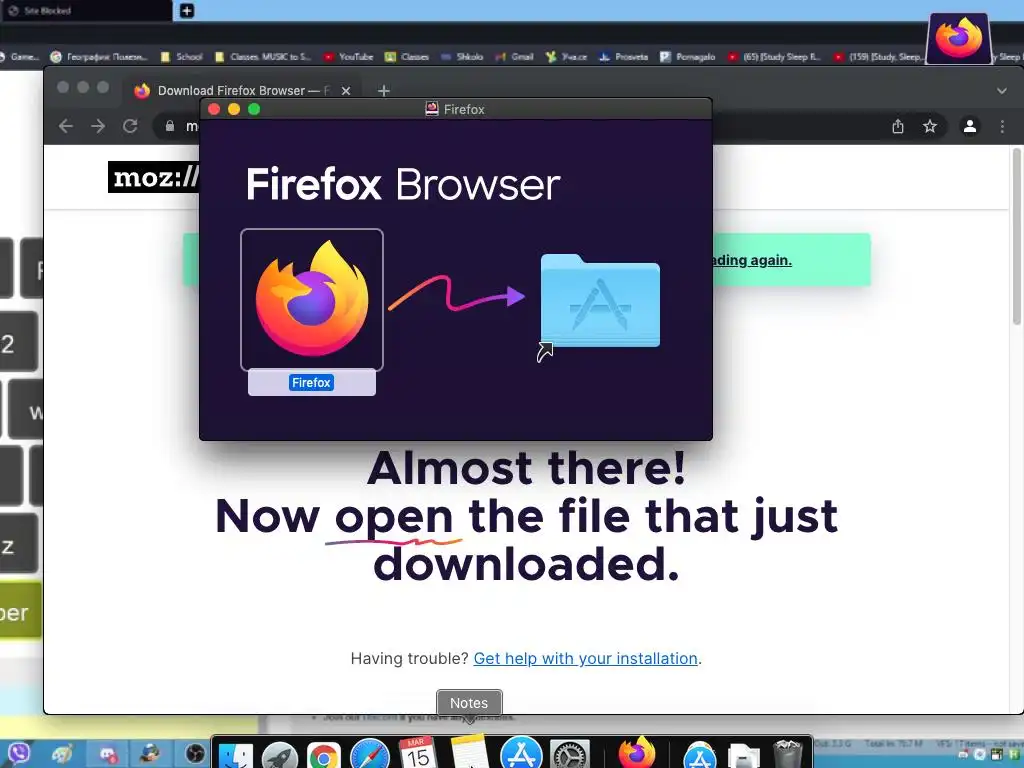Click Firefox icon in the Dock

tap(637, 752)
